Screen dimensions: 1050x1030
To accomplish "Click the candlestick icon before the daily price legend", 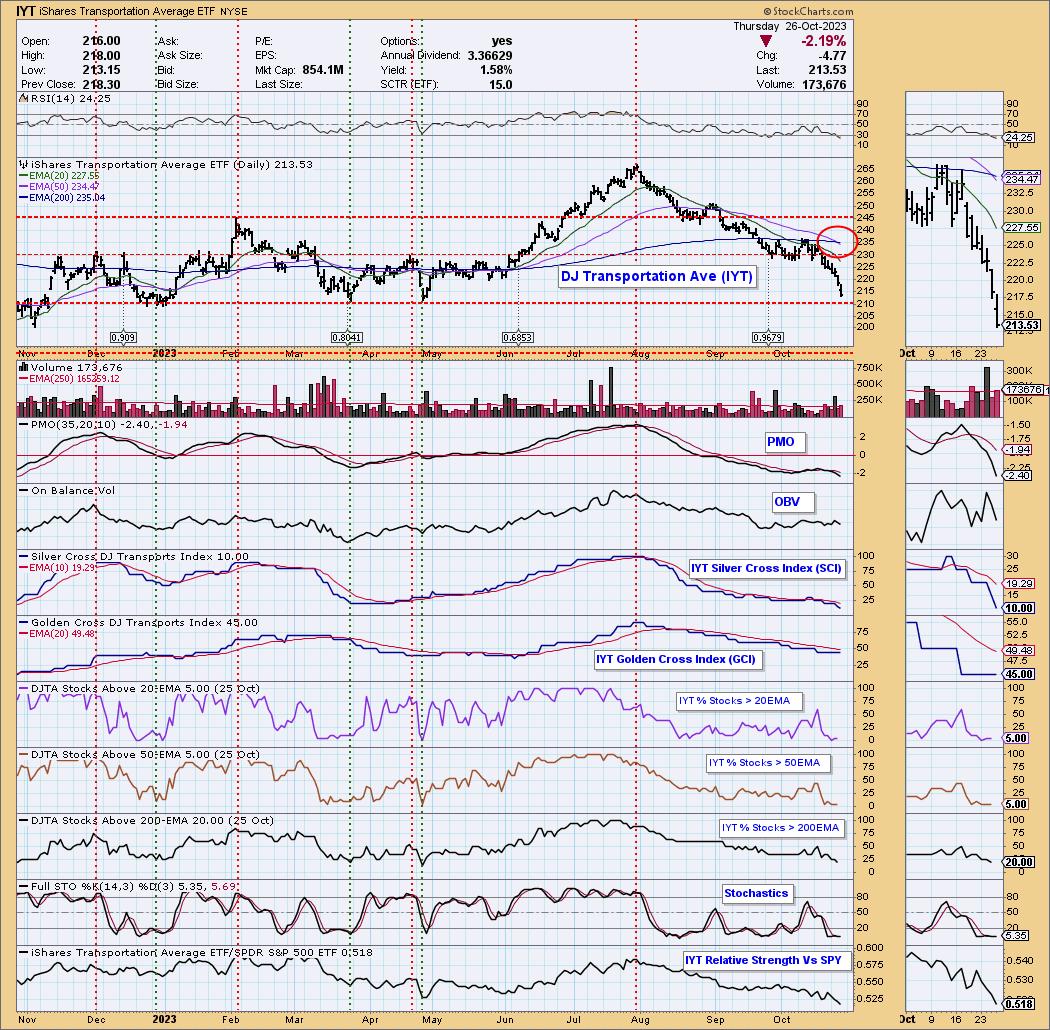I will click(23, 165).
